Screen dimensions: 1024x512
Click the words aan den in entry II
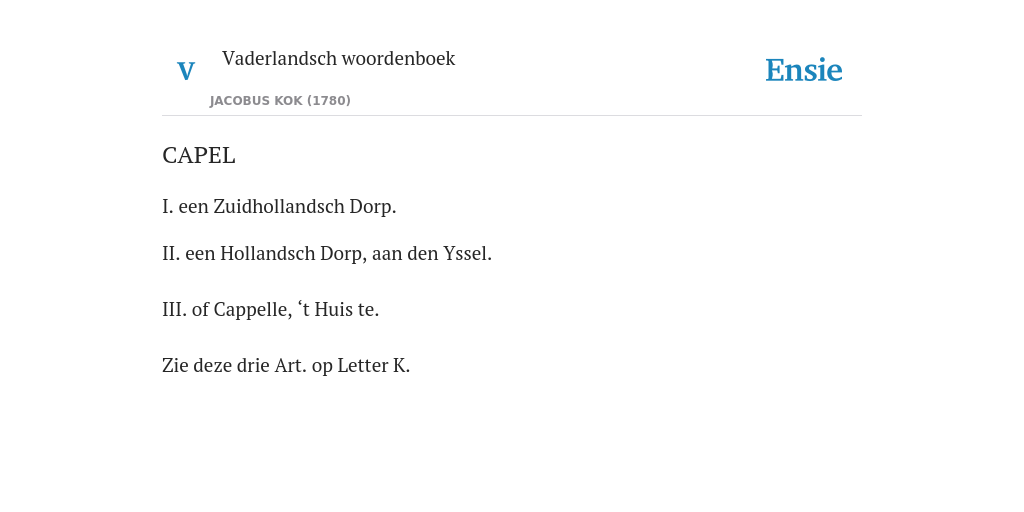click(405, 253)
